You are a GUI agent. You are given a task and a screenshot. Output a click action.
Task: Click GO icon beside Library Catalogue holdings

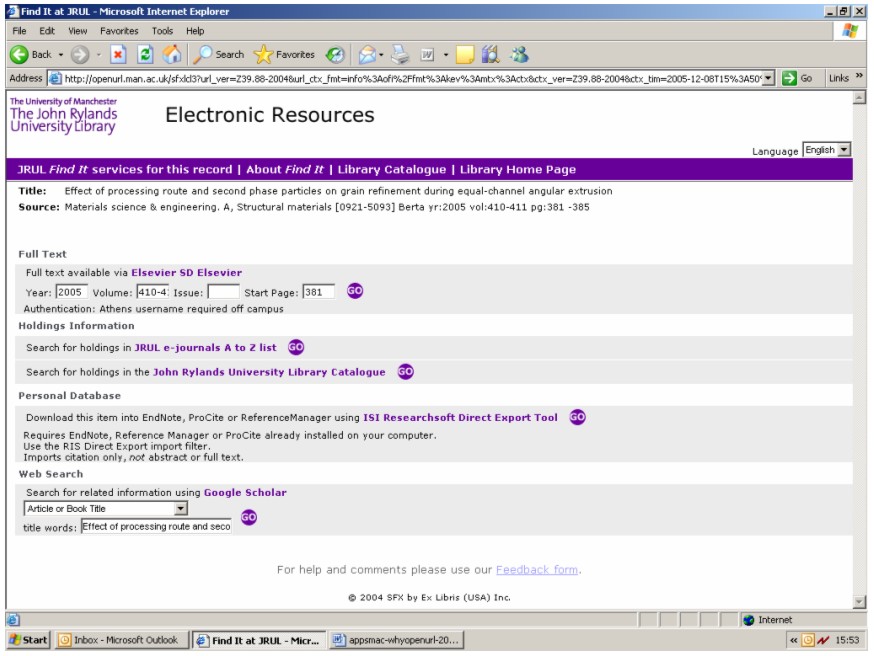point(406,372)
